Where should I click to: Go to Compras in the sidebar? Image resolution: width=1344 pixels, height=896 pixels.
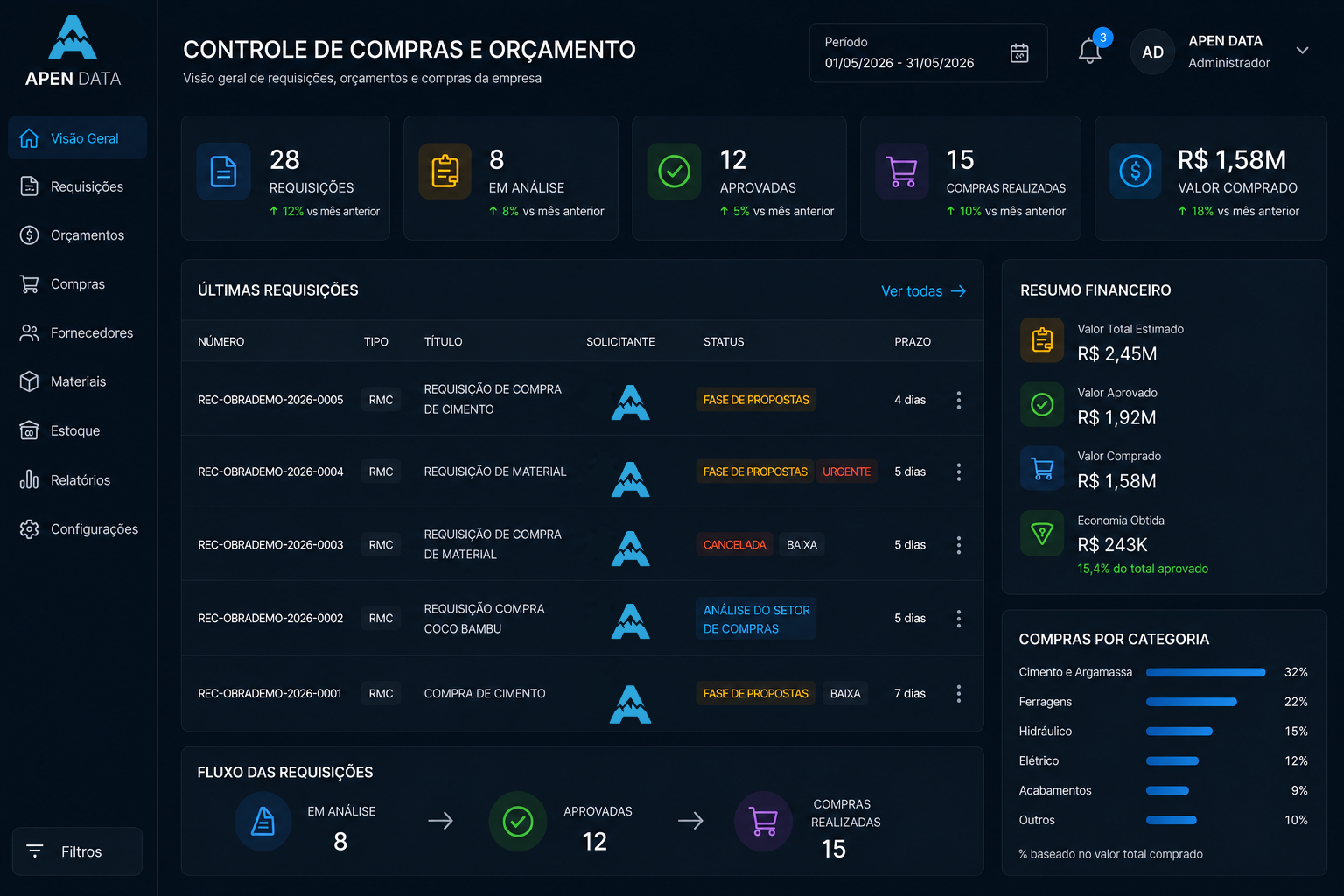77,284
